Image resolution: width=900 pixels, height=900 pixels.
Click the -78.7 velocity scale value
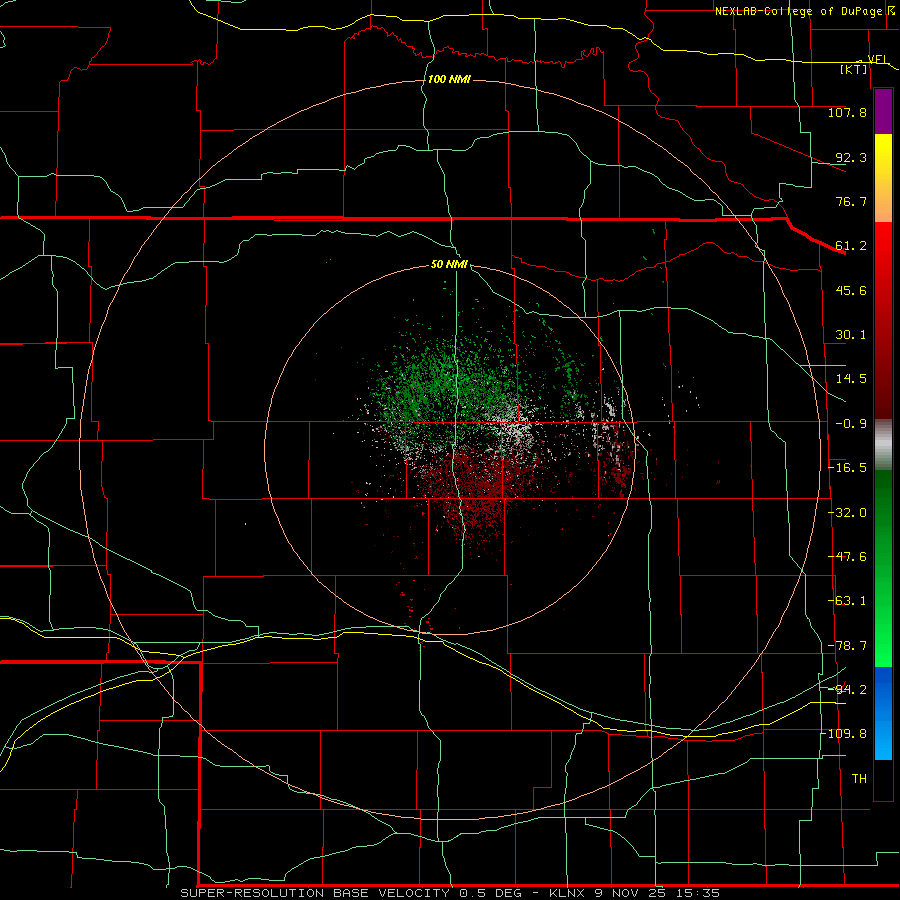click(x=847, y=646)
